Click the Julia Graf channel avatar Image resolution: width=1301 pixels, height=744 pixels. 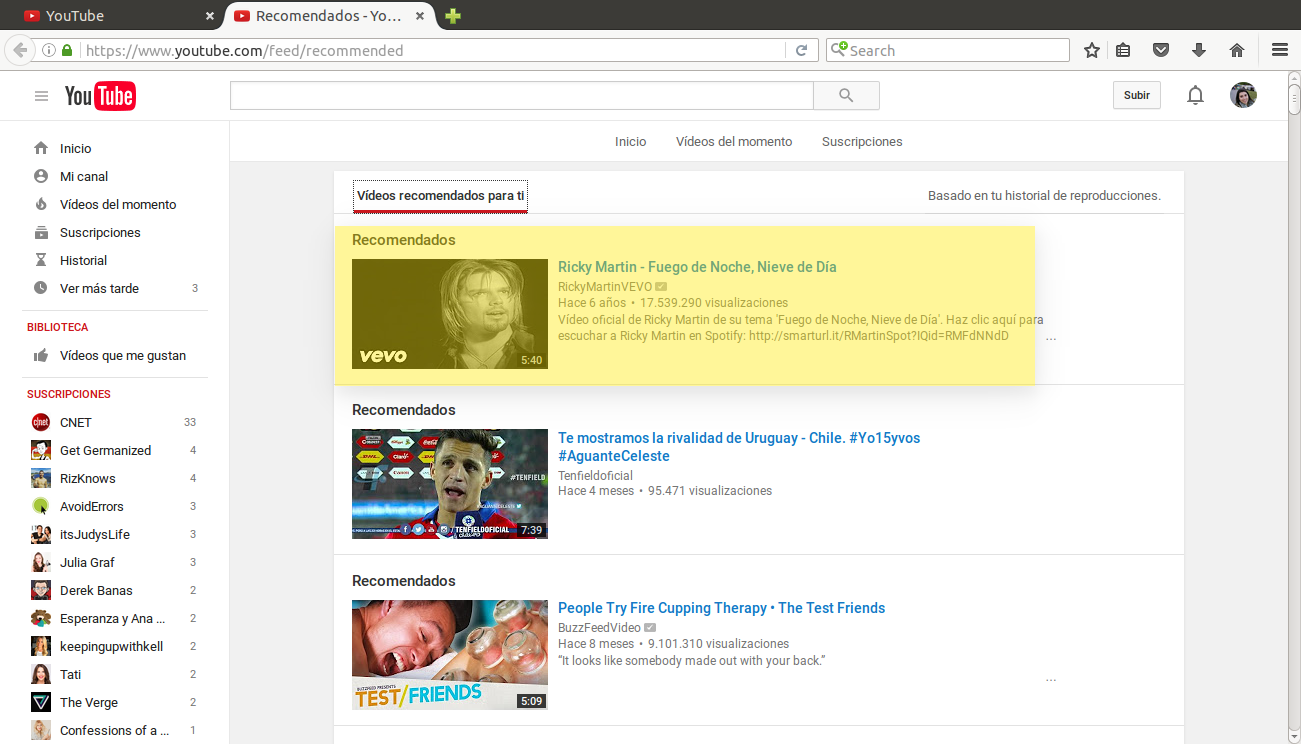[x=41, y=562]
